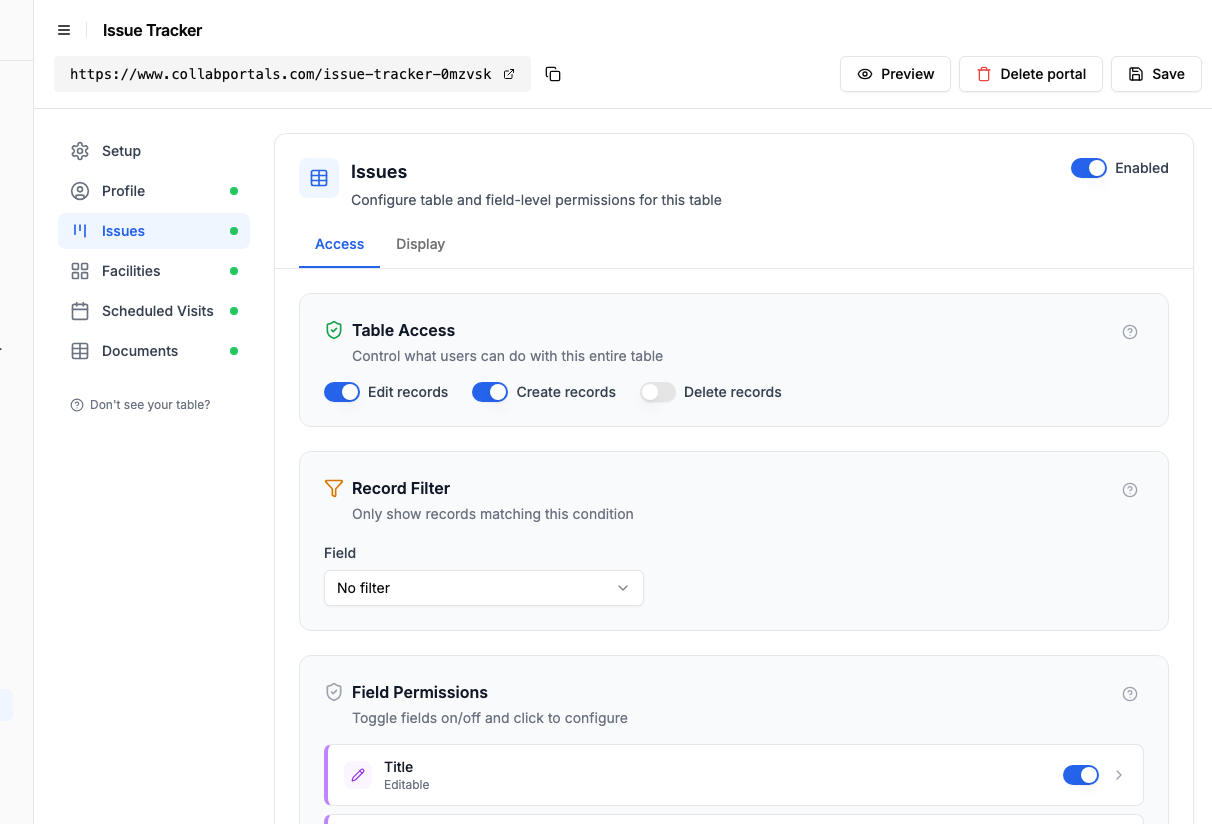Expand the Title field chevron
This screenshot has width=1212, height=824.
point(1119,775)
